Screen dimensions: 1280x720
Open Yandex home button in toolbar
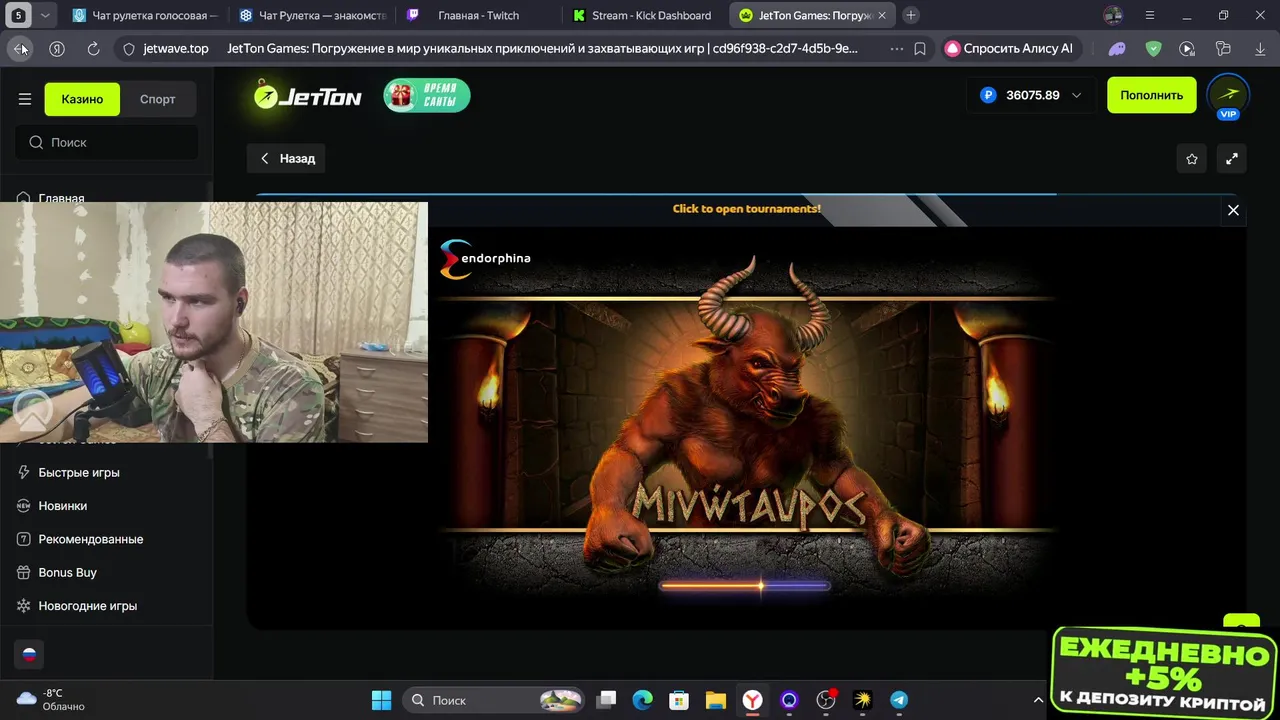pos(57,48)
